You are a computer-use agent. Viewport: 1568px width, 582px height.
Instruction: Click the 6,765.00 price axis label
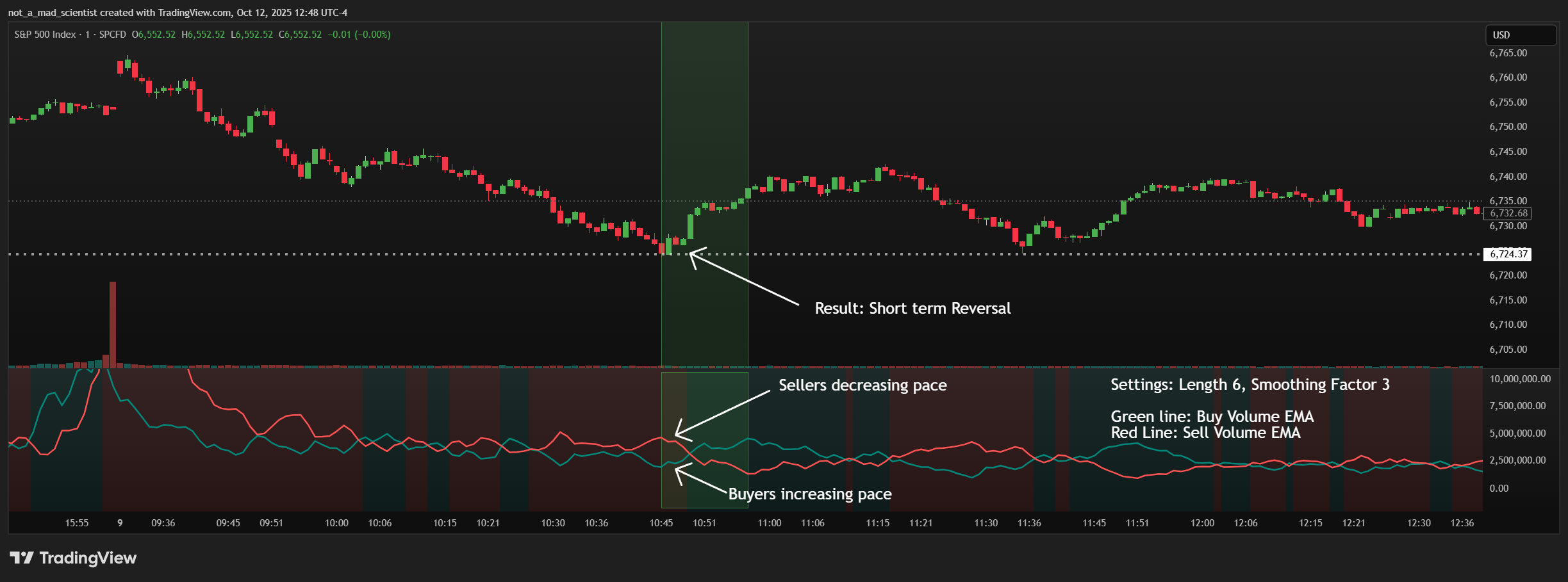click(x=1508, y=53)
